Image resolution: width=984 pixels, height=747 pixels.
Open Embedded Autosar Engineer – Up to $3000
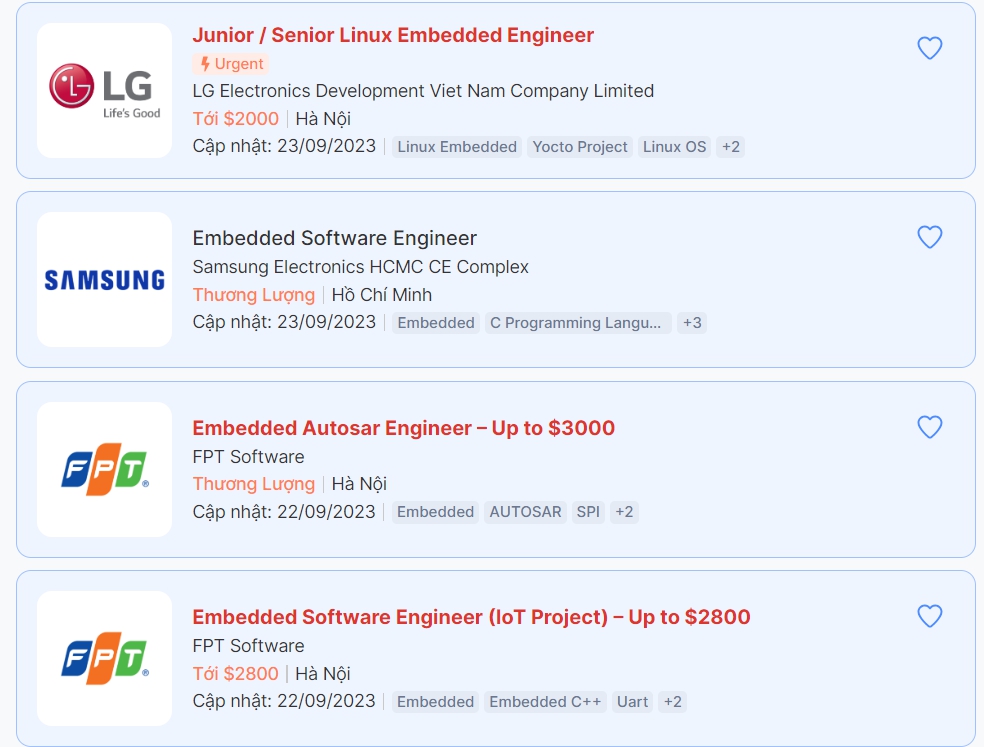click(x=403, y=428)
